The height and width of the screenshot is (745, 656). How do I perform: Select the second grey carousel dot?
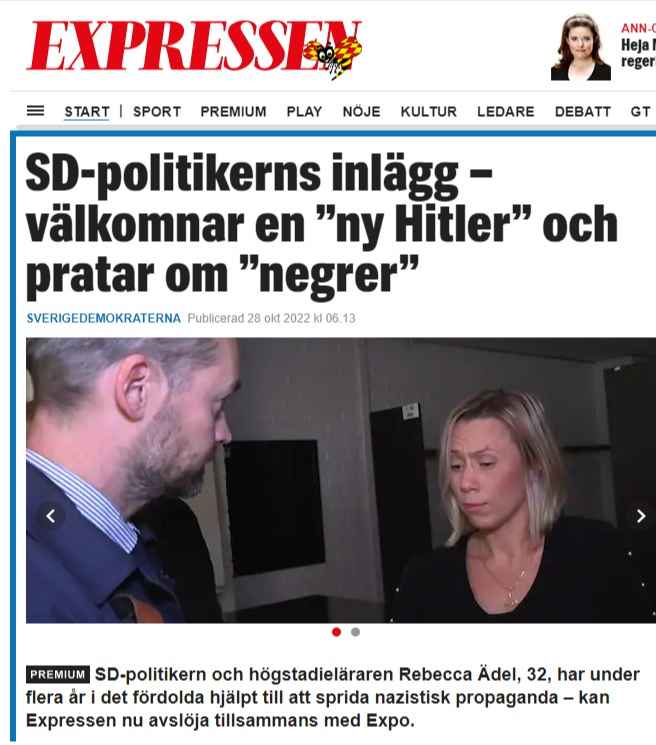355,632
